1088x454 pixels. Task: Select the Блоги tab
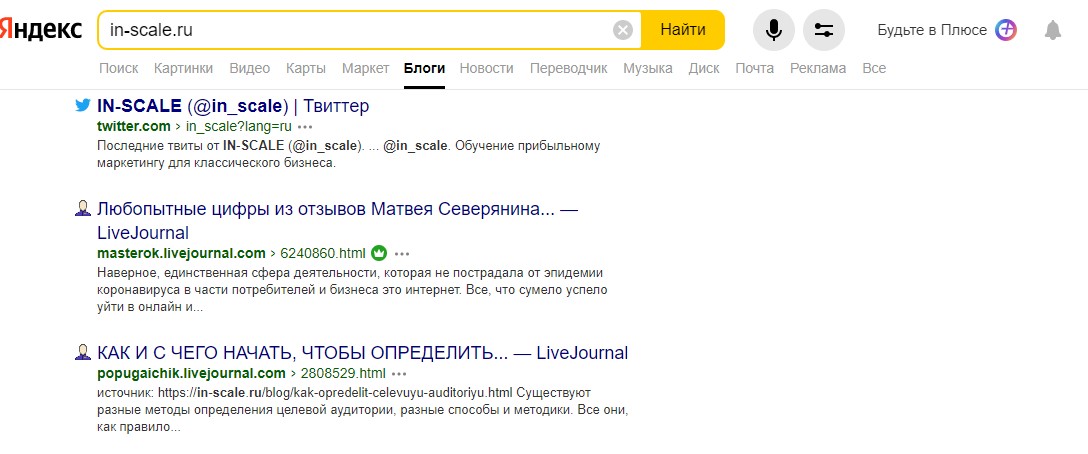pos(424,68)
